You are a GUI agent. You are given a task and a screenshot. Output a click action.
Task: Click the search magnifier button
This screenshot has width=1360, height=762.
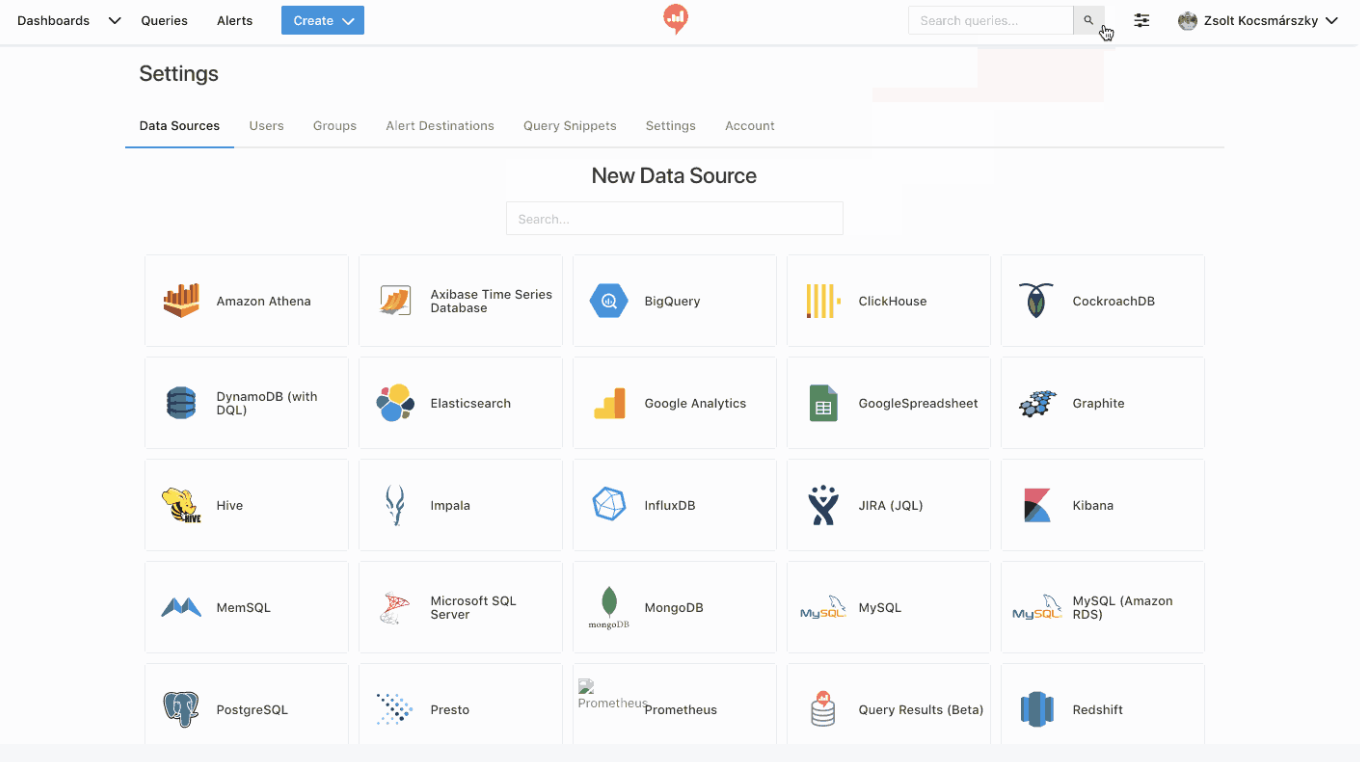pyautogui.click(x=1089, y=20)
